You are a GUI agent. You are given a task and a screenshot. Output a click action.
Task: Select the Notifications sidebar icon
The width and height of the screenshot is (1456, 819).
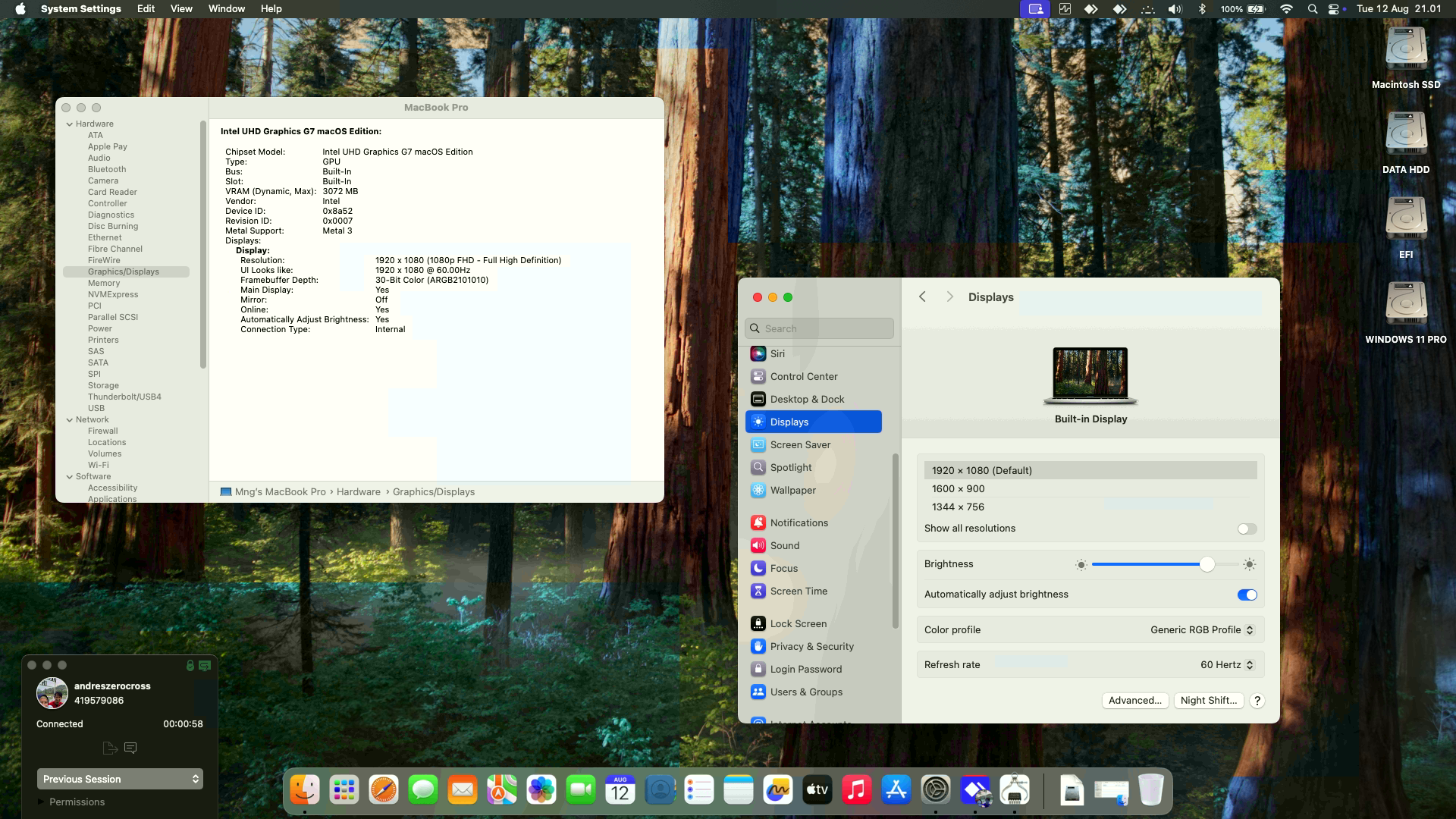tap(758, 523)
